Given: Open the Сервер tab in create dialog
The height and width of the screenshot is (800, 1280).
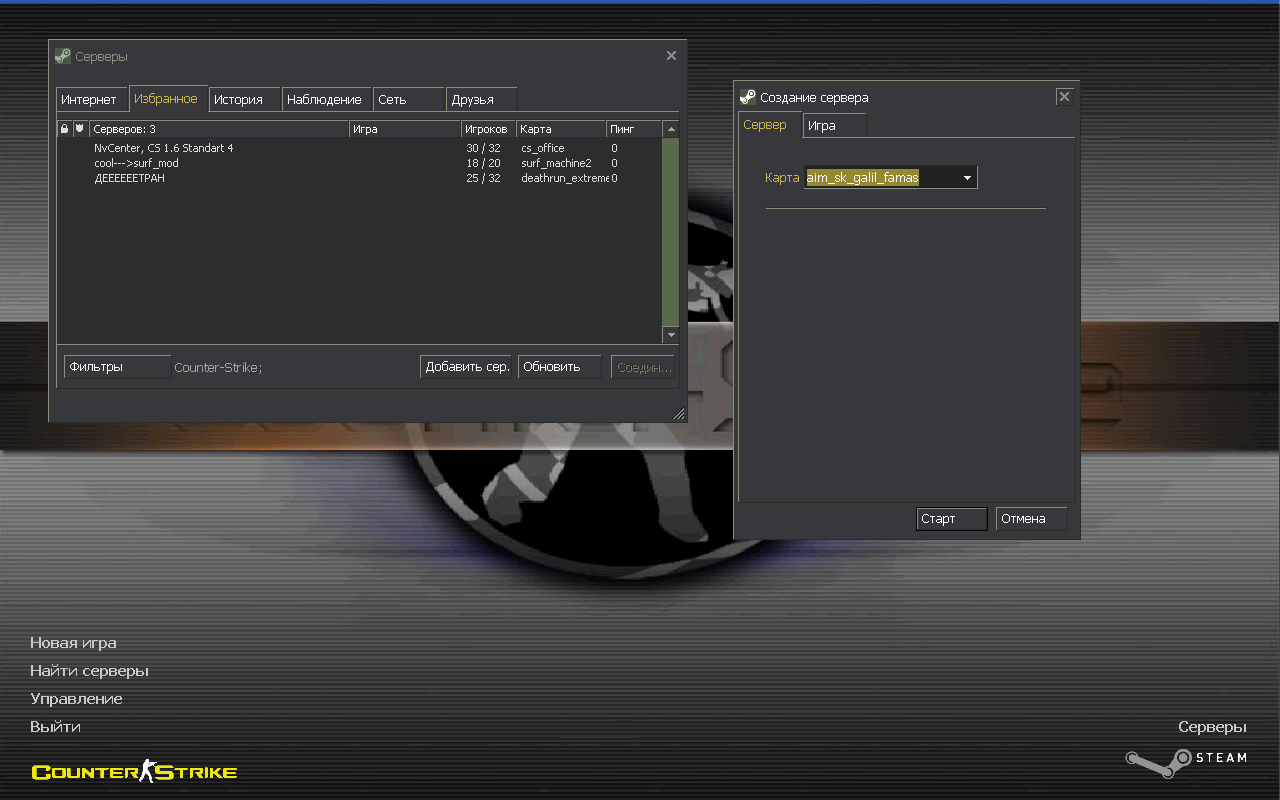Looking at the screenshot, I should point(770,125).
